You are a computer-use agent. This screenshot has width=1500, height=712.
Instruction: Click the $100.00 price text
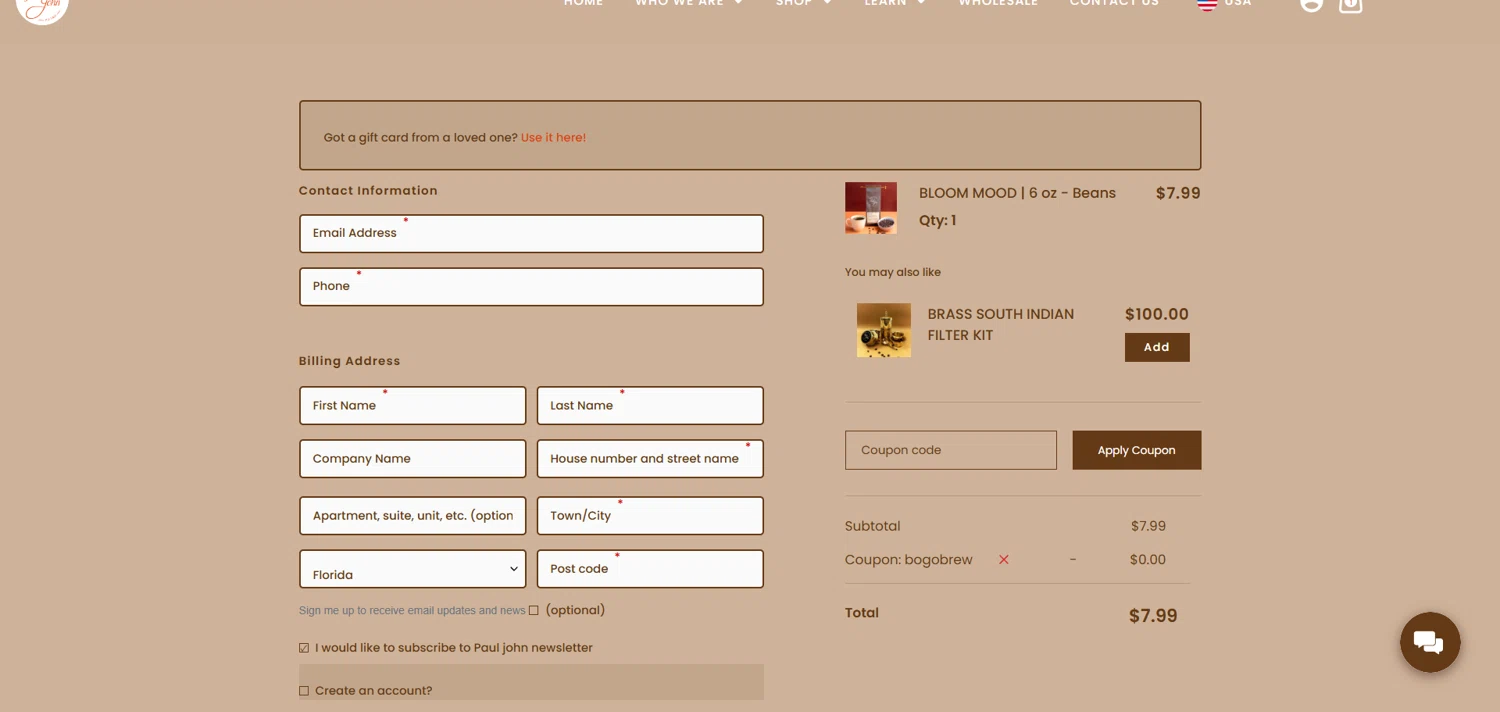pos(1157,314)
